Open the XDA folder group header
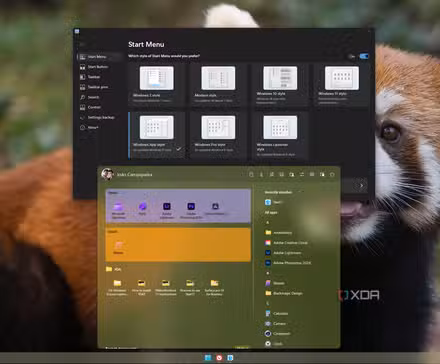This screenshot has width=440, height=364. pos(114,269)
